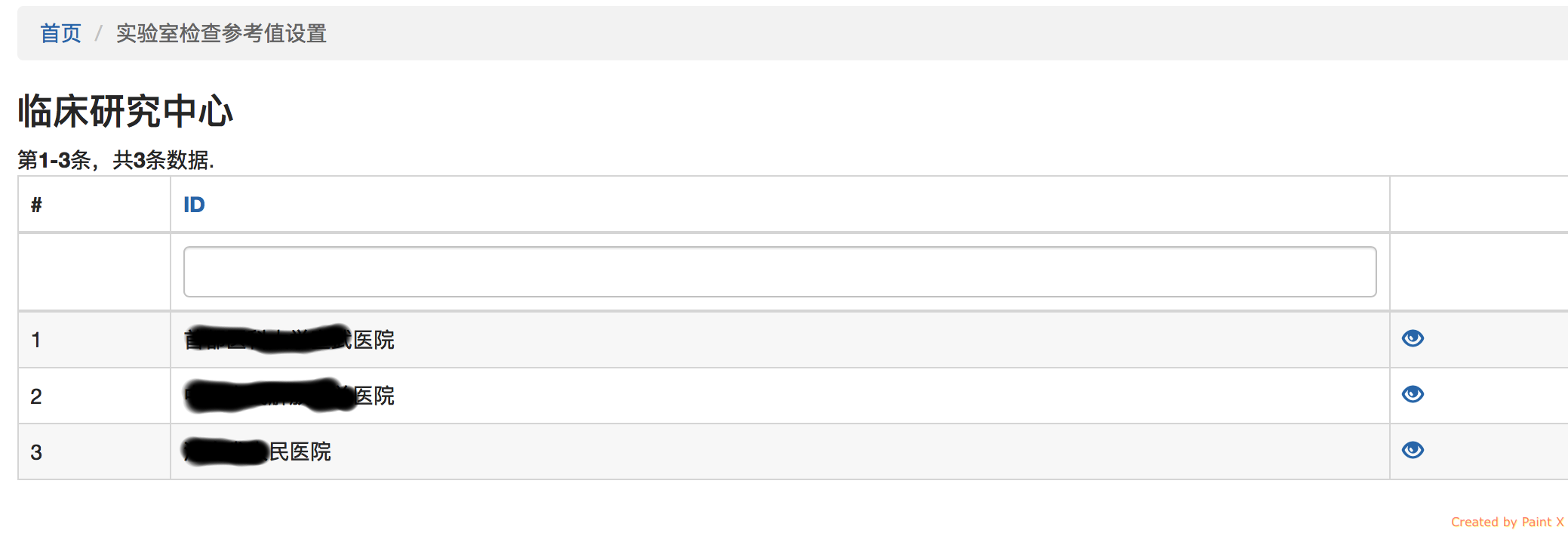Viewport: 1568px width, 533px height.
Task: Click the # column header
Action: coord(36,205)
